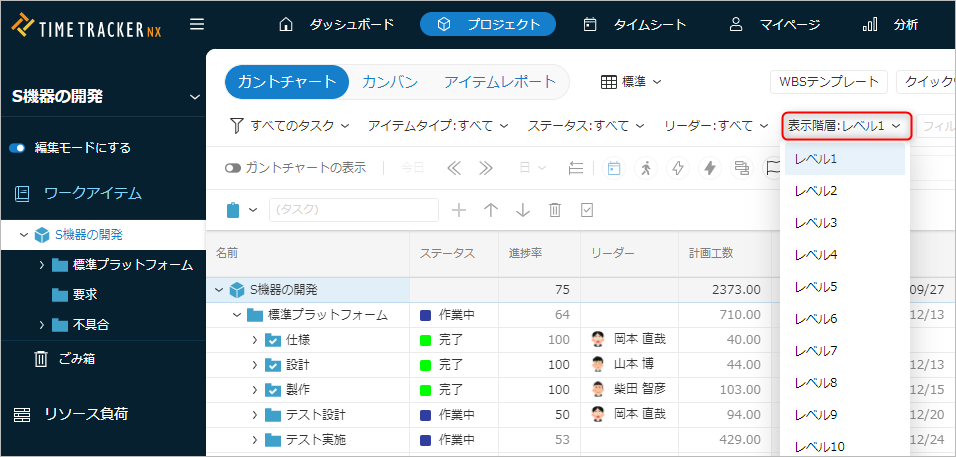Click the filled lightning bolt icon
The width and height of the screenshot is (956, 457).
[710, 168]
